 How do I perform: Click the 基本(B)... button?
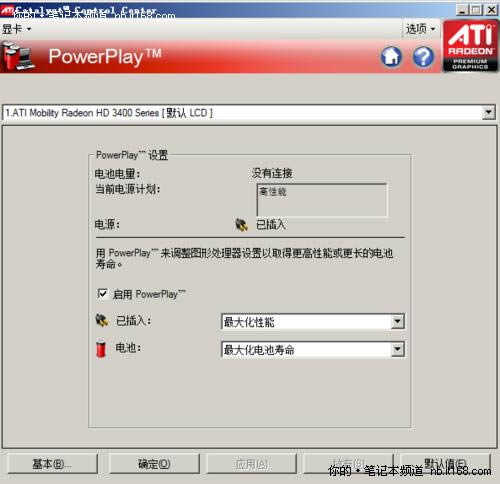52,464
